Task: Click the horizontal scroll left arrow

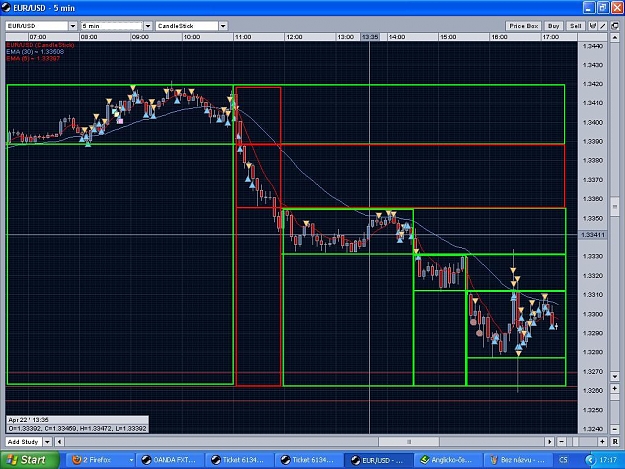Action: coord(59,442)
